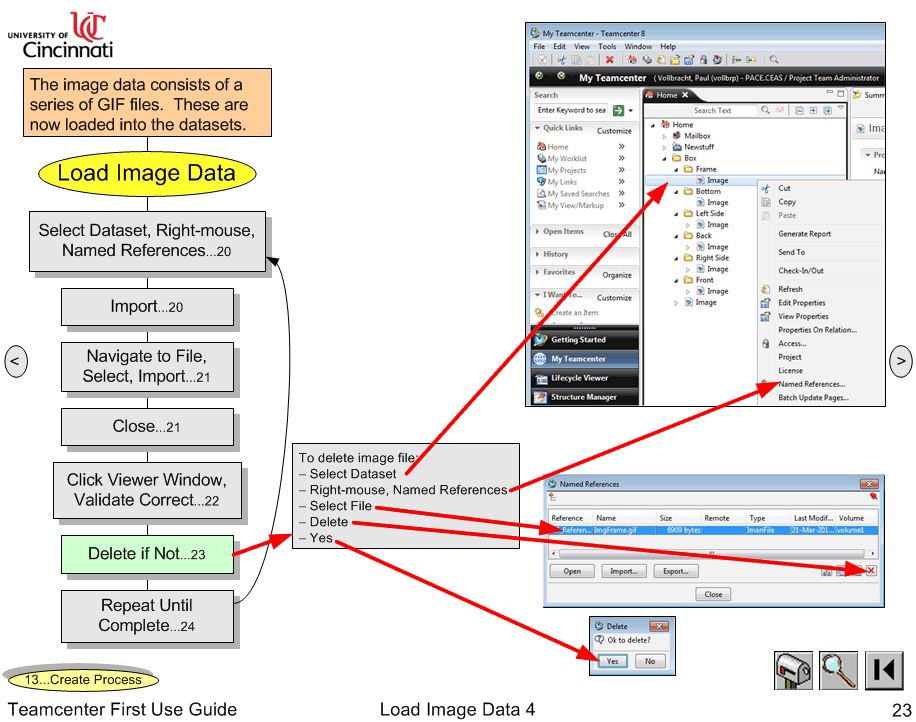Go to the next slide arrow
Screen dimensions: 916x722
[x=900, y=361]
